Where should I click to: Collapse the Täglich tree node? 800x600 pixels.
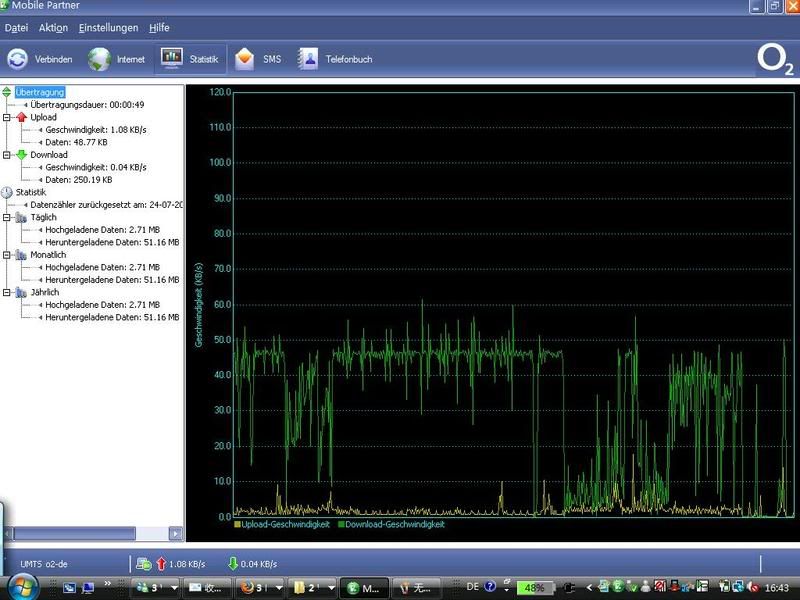(7, 217)
